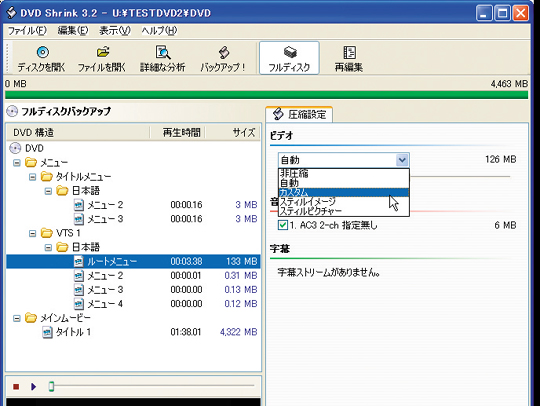Close the DVD Shrink window
This screenshot has width=540, height=406.
(521, 13)
